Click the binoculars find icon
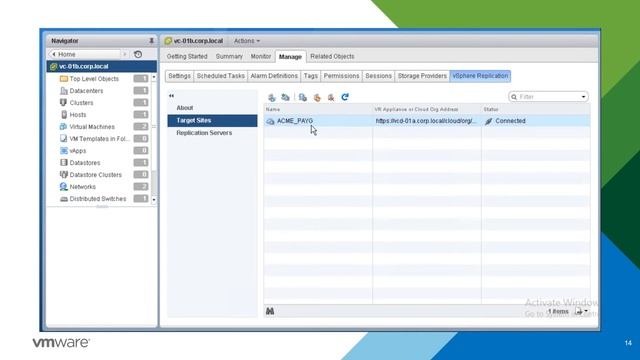The width and height of the screenshot is (640, 360). 270,311
